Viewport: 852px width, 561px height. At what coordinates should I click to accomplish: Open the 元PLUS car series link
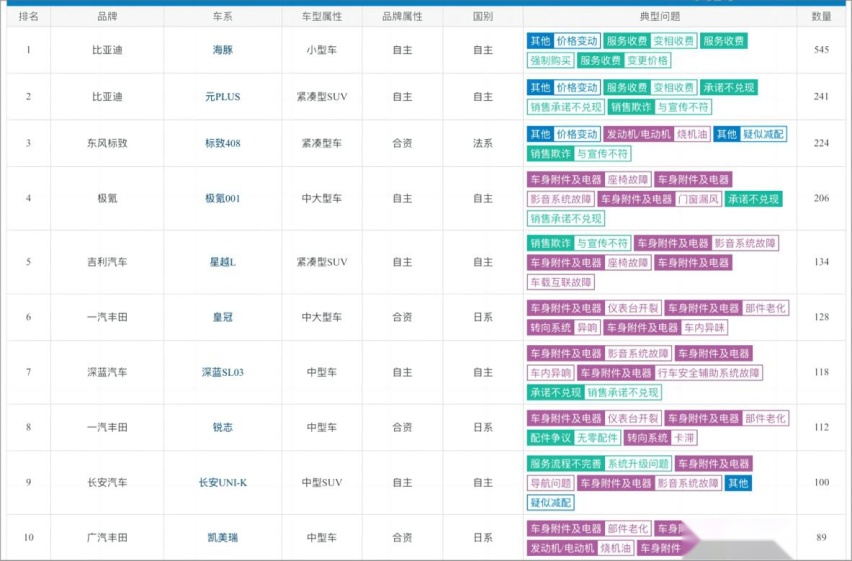coord(223,97)
